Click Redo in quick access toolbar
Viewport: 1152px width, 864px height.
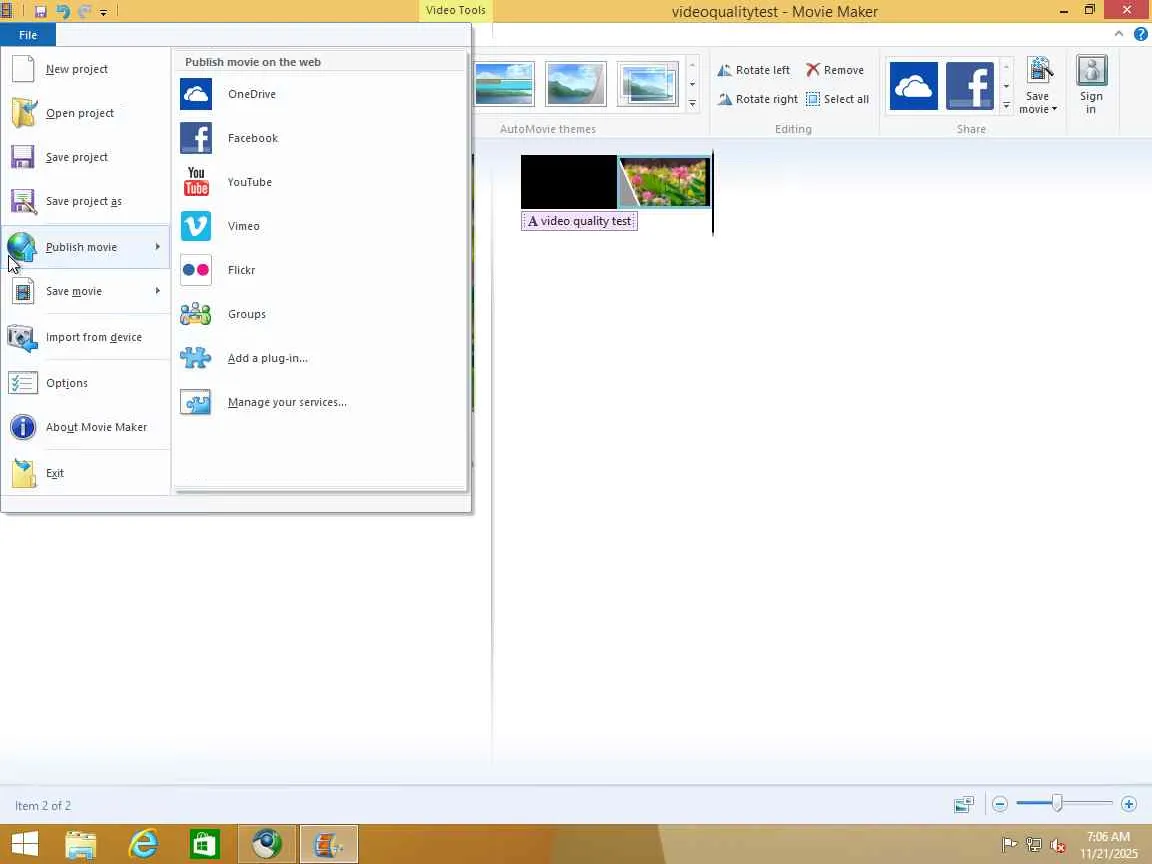coord(84,11)
